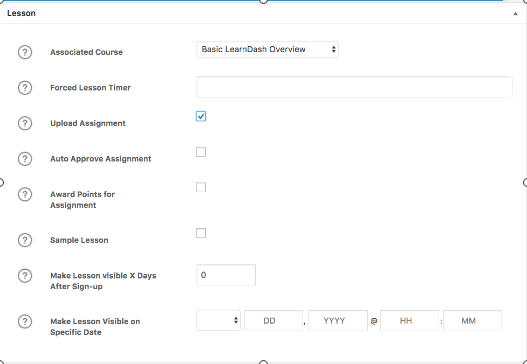Screen dimensions: 527x364
Task: Collapse the Lesson panel with arrow
Action: click(x=515, y=13)
